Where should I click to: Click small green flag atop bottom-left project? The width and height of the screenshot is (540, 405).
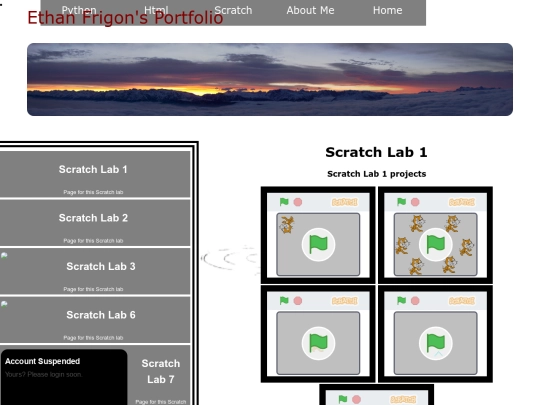tap(284, 301)
